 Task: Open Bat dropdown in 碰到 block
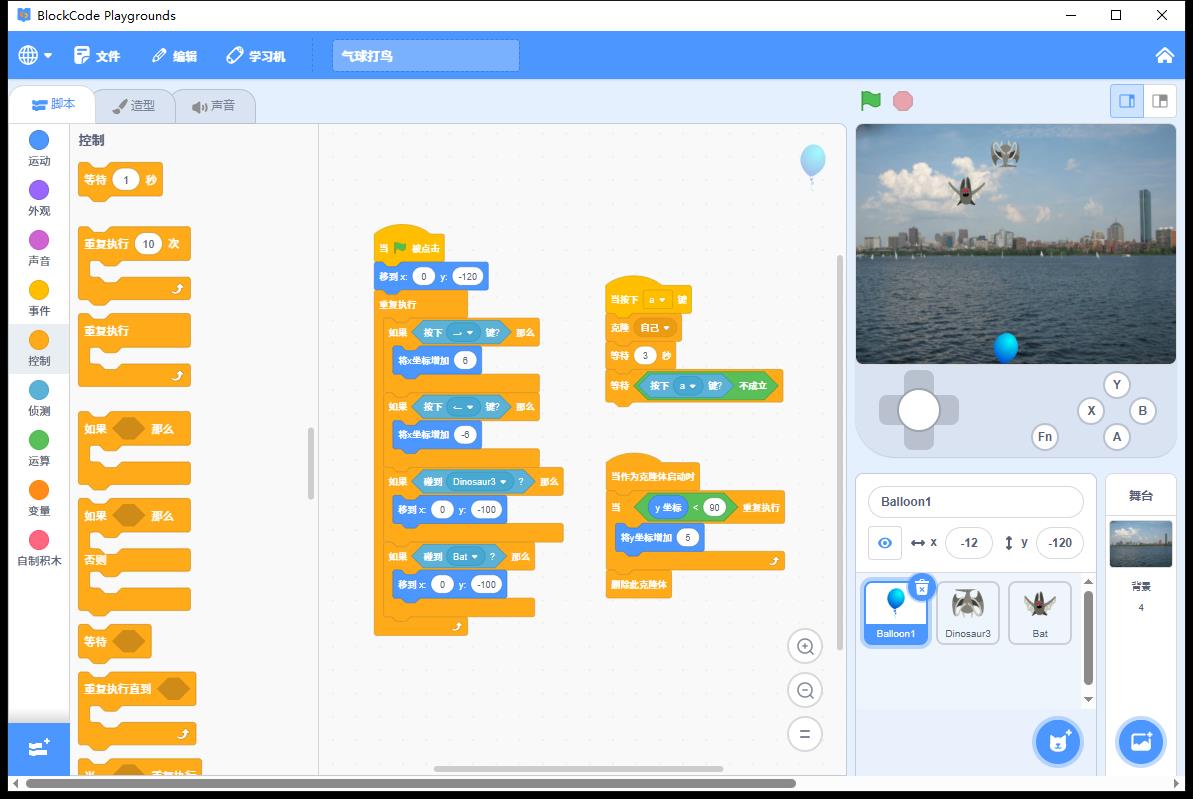(465, 556)
